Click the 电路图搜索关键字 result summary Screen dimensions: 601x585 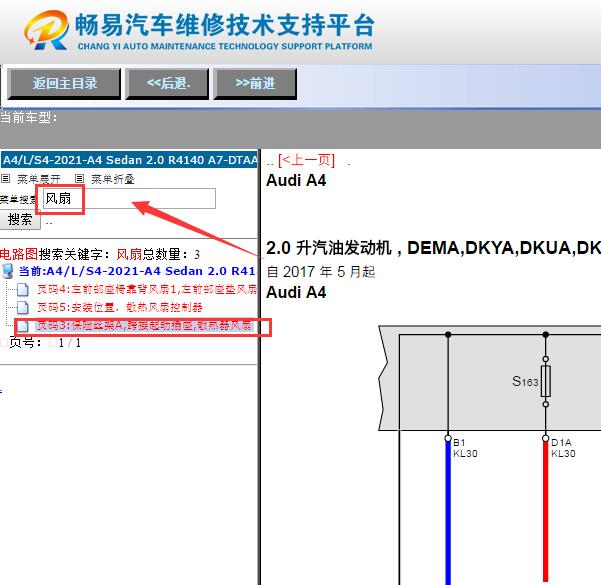coord(100,254)
